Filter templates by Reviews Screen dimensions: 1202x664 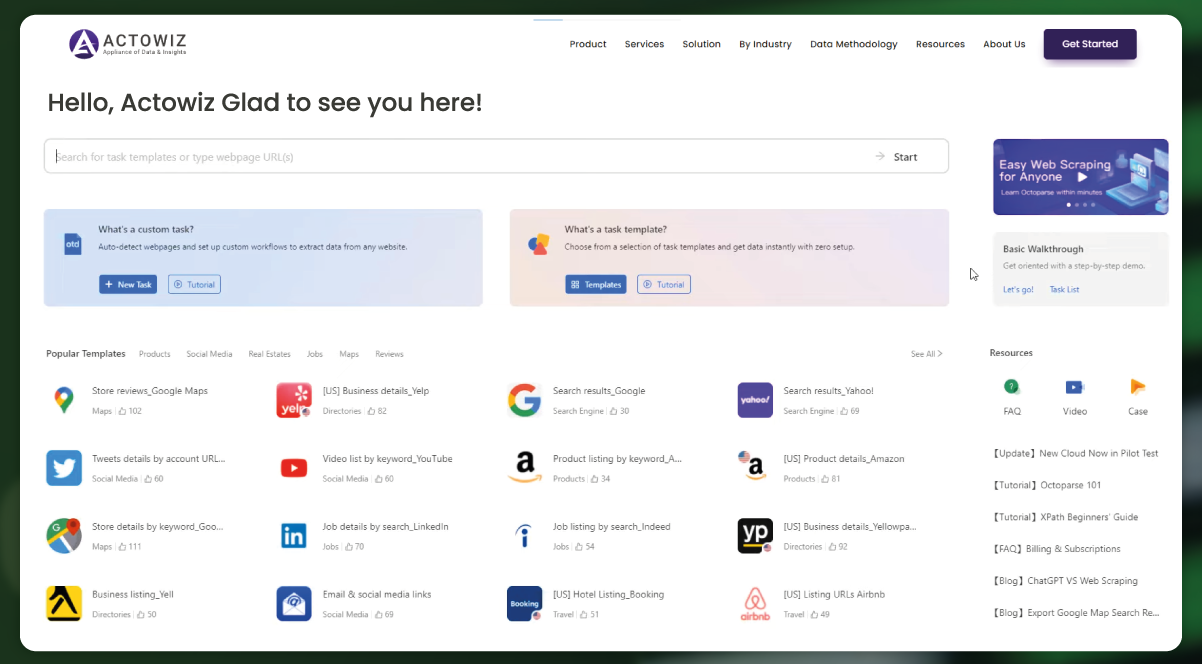(x=389, y=354)
